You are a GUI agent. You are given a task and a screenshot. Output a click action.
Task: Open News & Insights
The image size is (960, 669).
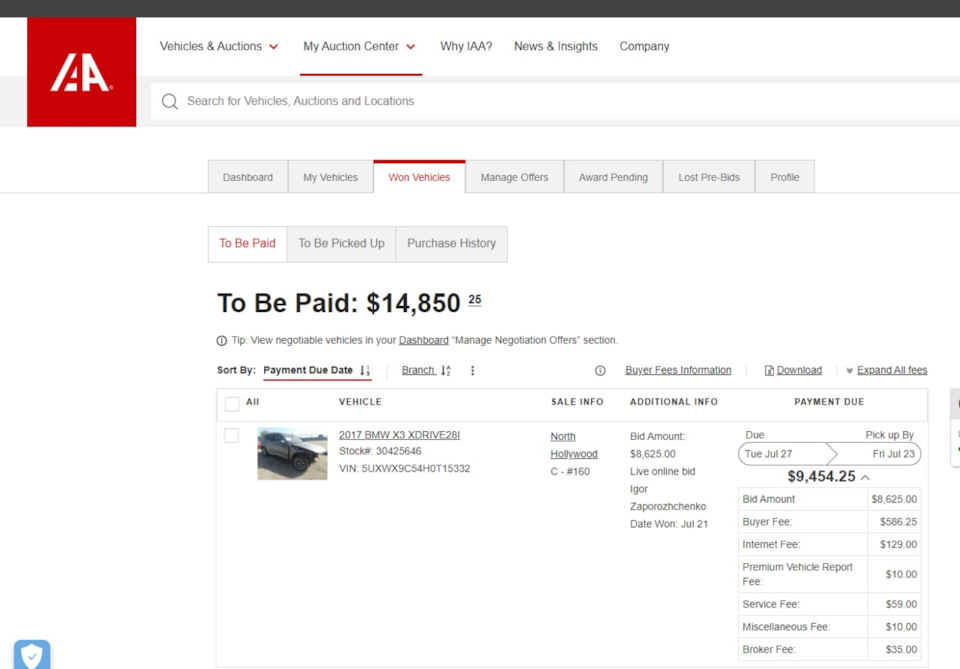click(555, 47)
